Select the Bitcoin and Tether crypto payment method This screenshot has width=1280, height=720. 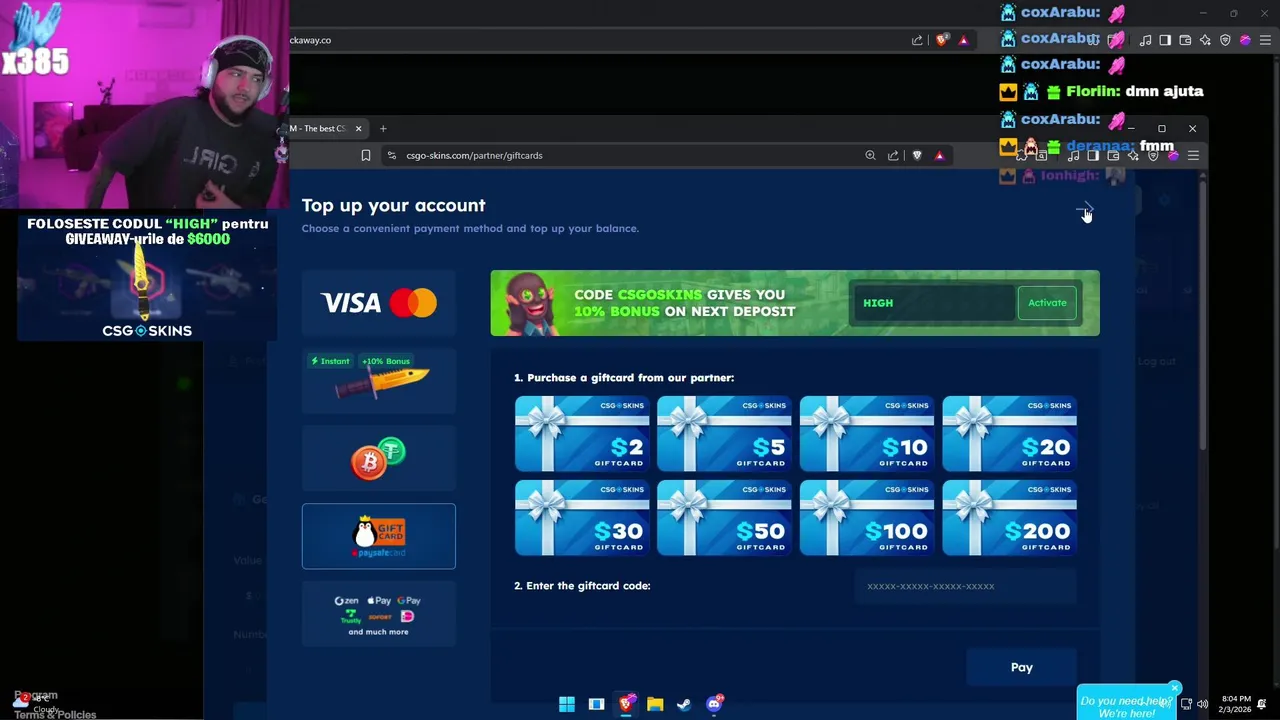coord(378,459)
